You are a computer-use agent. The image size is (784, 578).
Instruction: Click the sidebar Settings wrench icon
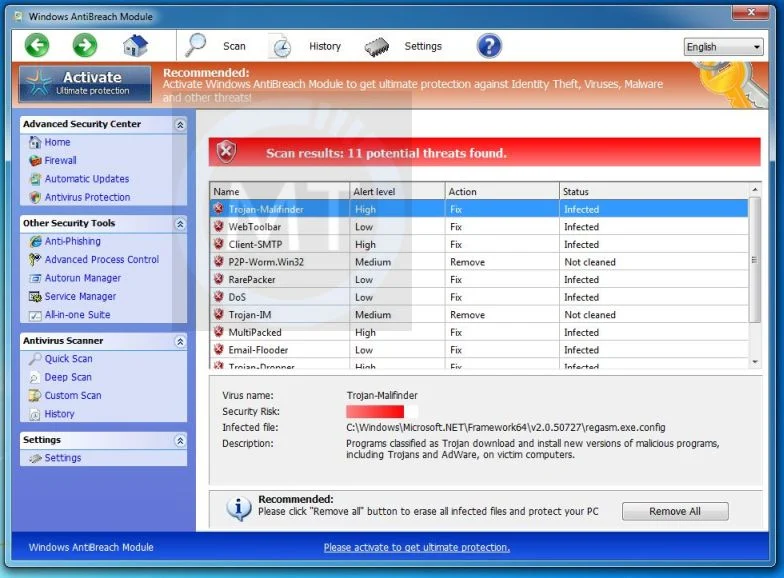(x=35, y=458)
